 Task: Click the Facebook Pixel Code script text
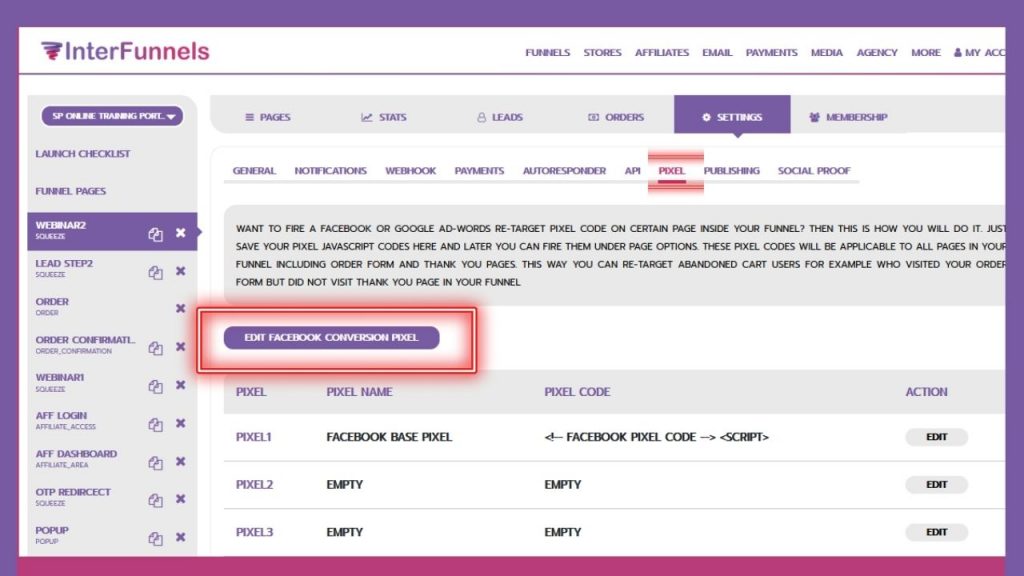(x=656, y=437)
